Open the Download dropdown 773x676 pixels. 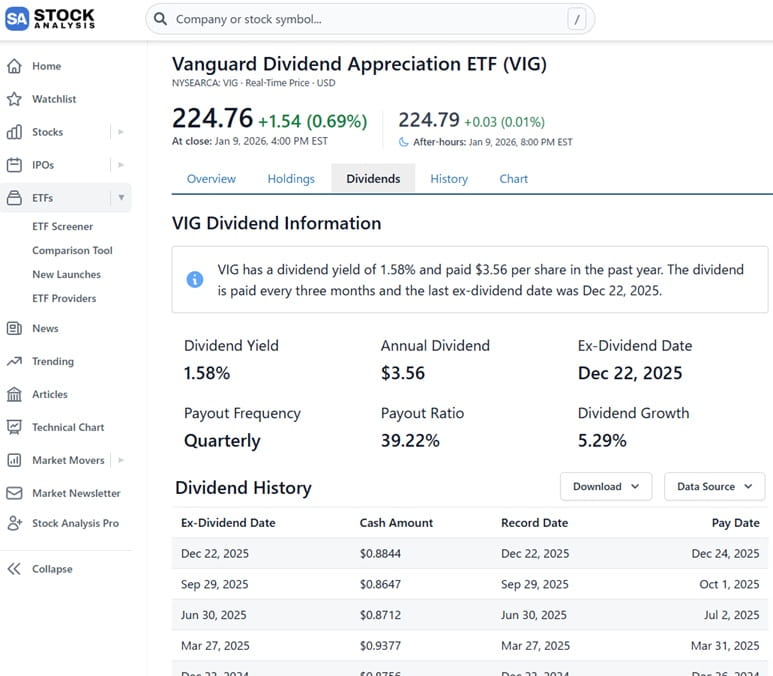[606, 487]
